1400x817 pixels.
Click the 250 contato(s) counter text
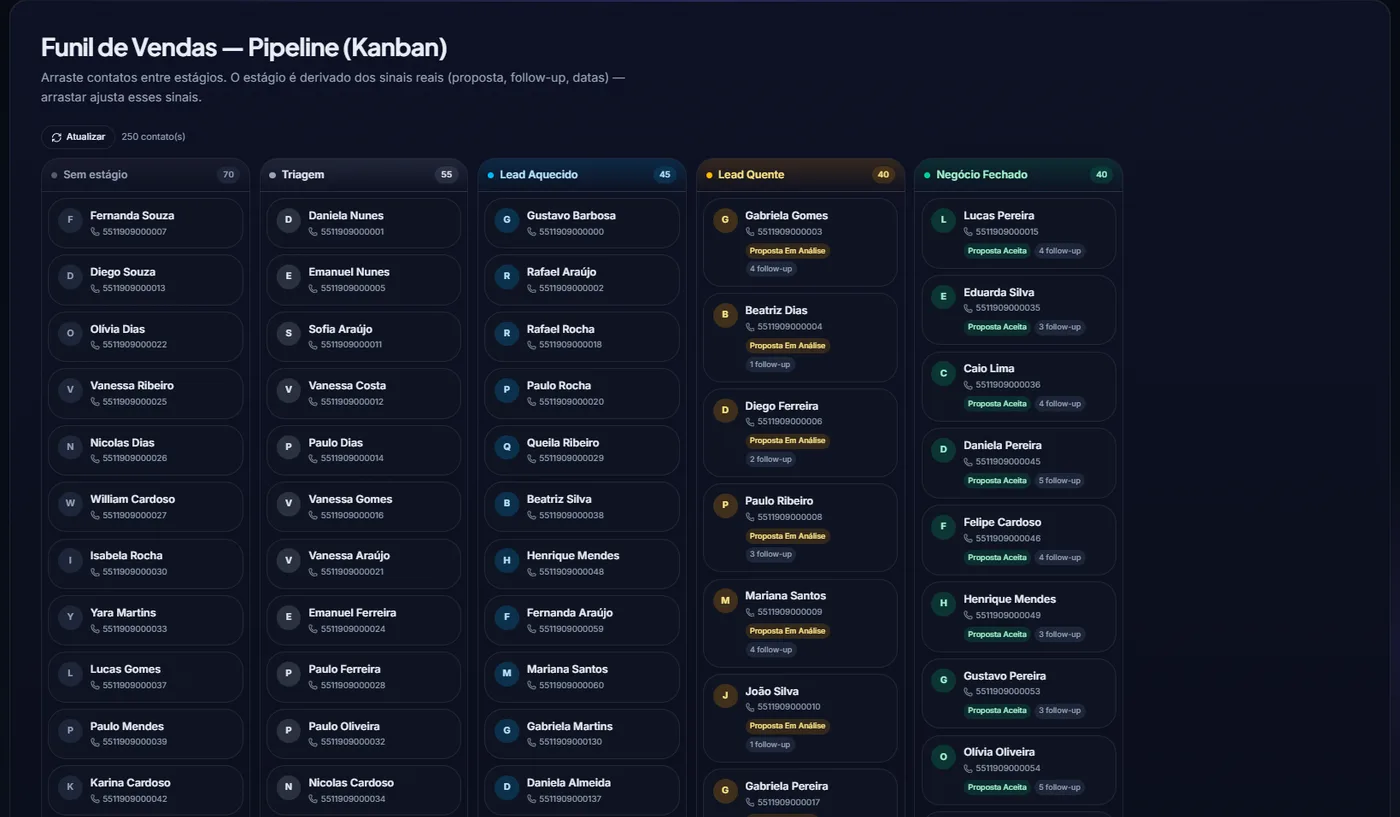(x=153, y=137)
